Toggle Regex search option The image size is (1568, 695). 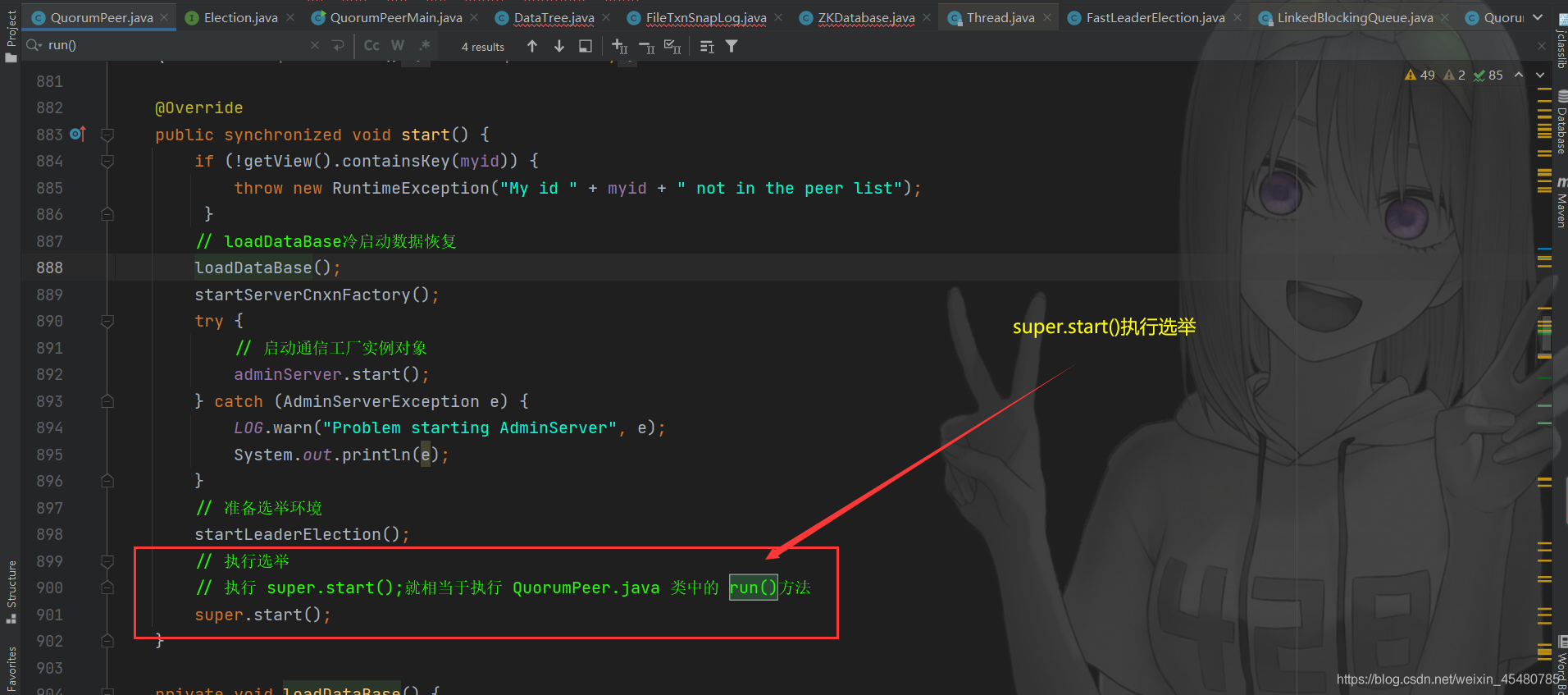pos(424,46)
